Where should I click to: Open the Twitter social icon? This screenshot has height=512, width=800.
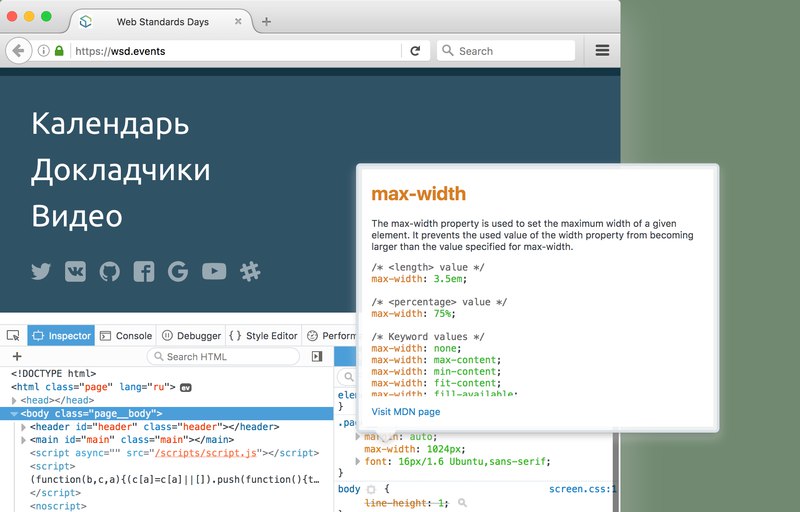[x=41, y=271]
